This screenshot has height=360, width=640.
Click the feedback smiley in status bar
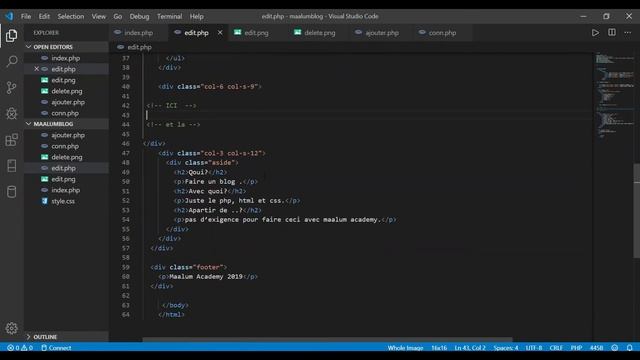[615, 348]
